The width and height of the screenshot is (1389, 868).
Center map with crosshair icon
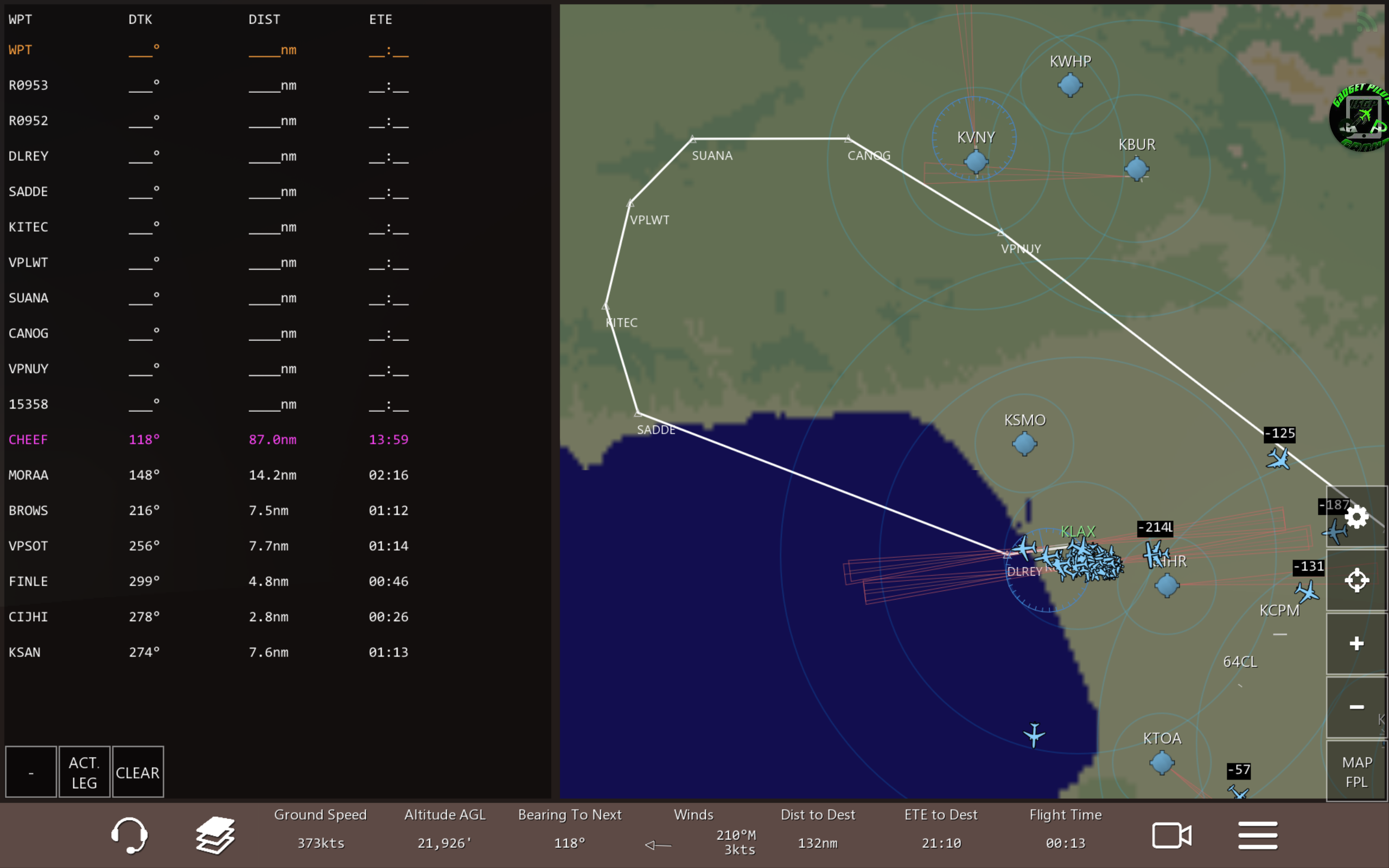pos(1356,580)
